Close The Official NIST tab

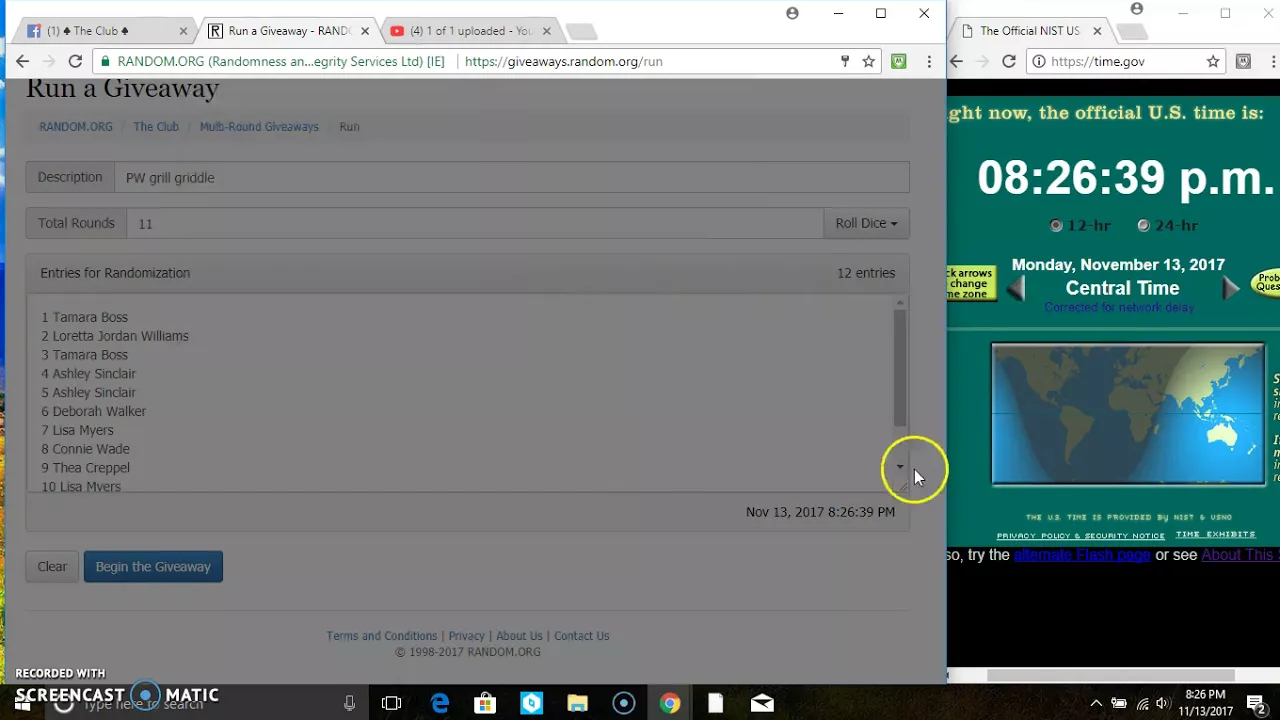1097,31
